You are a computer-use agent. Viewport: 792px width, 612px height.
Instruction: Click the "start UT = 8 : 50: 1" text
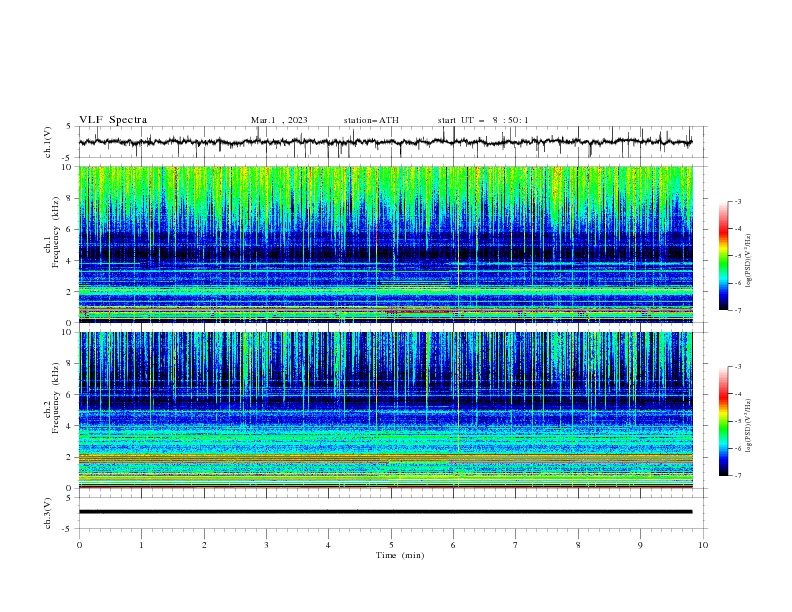[x=483, y=120]
